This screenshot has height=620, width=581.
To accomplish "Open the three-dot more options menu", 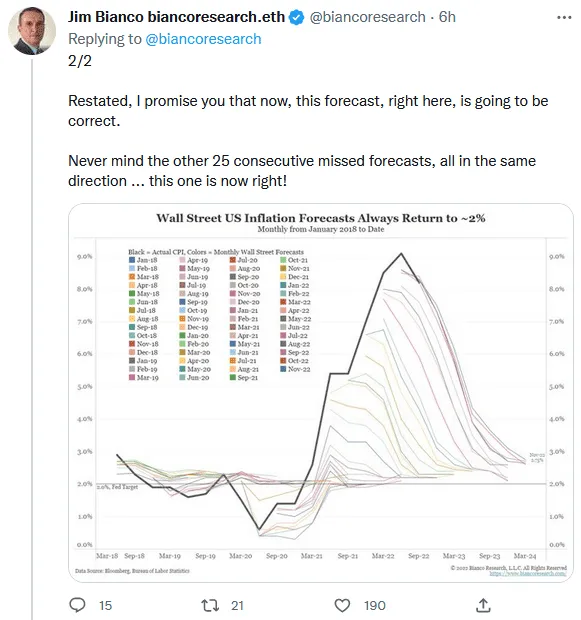I will (x=564, y=17).
